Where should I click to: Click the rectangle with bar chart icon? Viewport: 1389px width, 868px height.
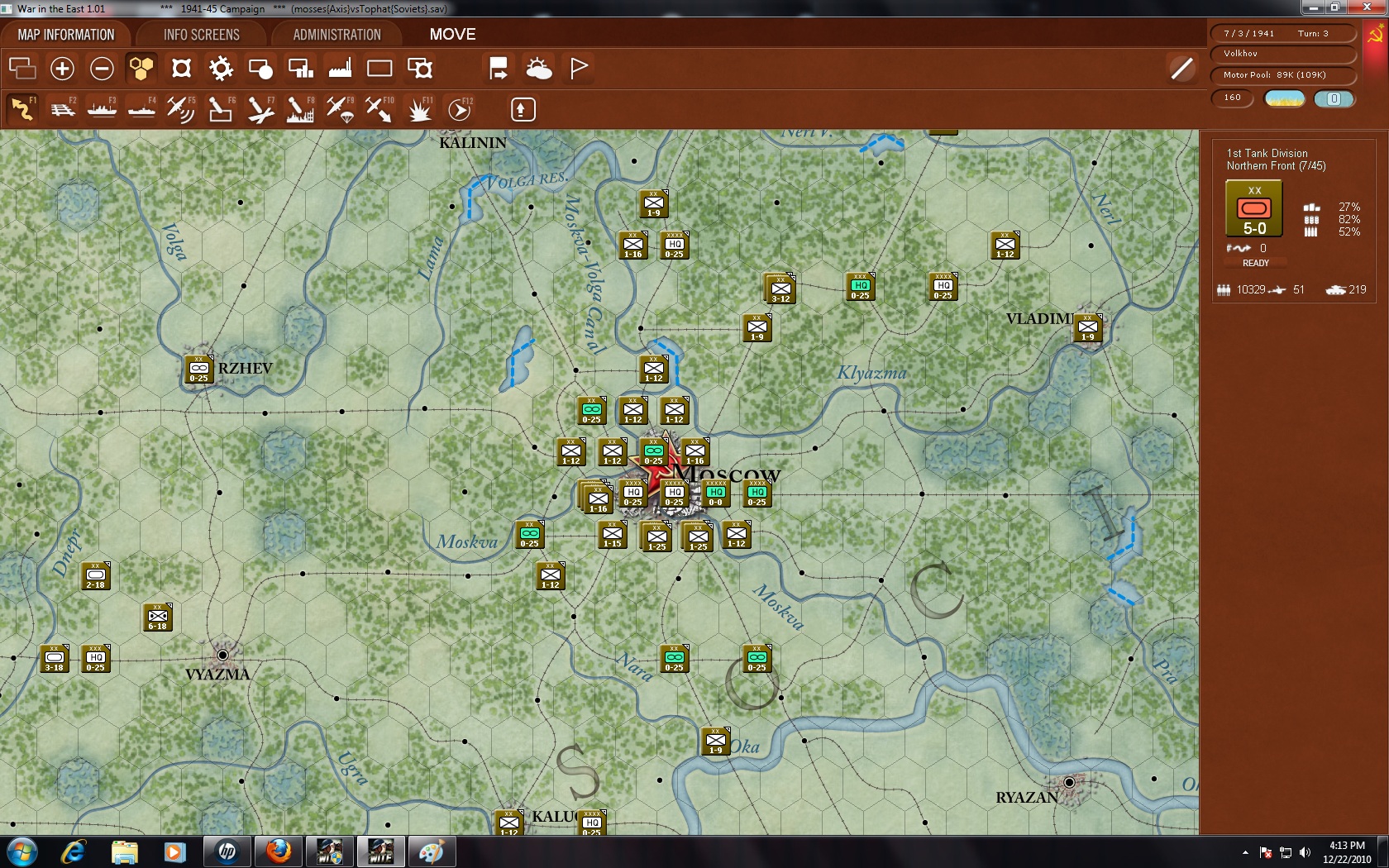coord(300,68)
